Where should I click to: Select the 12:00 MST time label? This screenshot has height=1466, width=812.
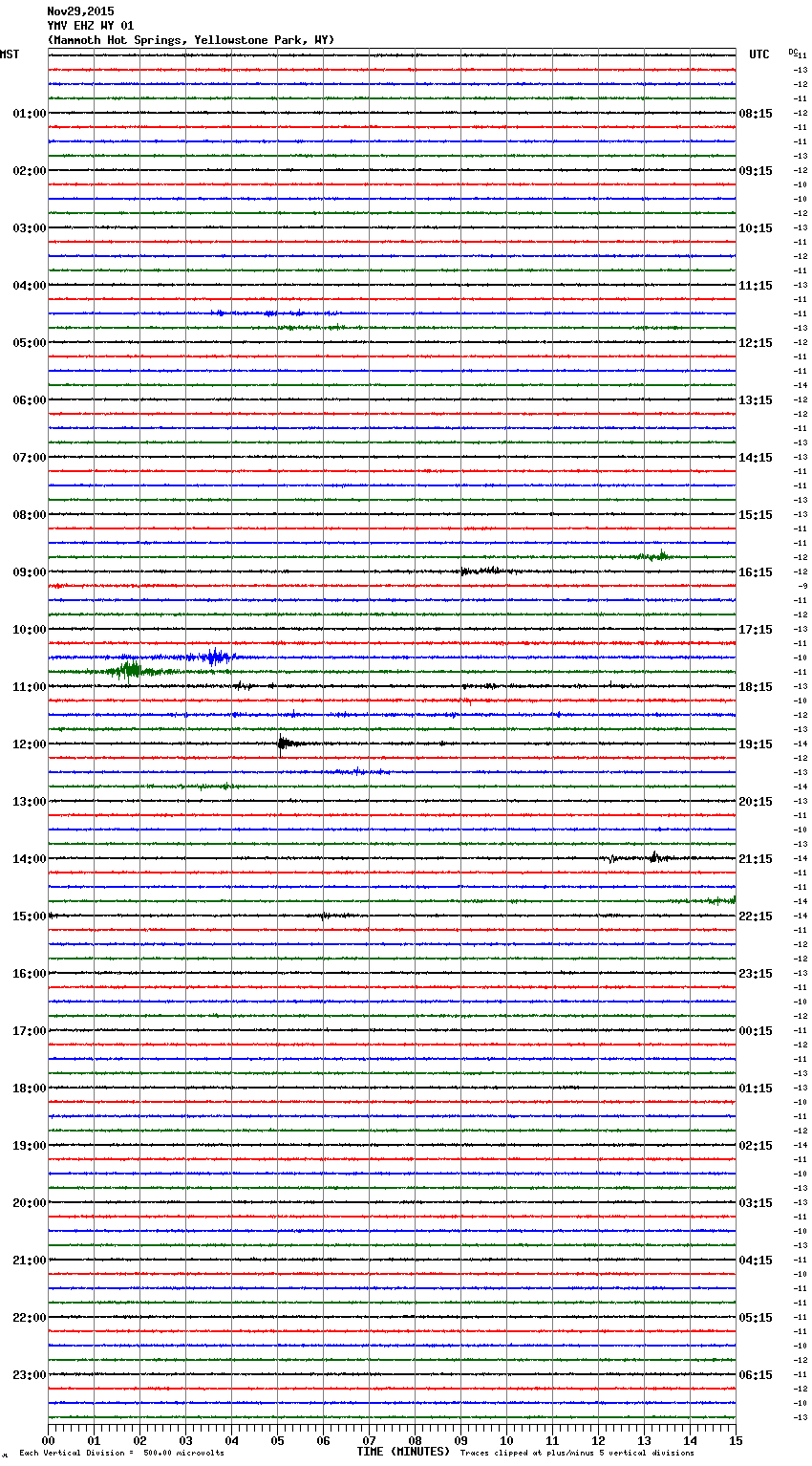click(30, 744)
